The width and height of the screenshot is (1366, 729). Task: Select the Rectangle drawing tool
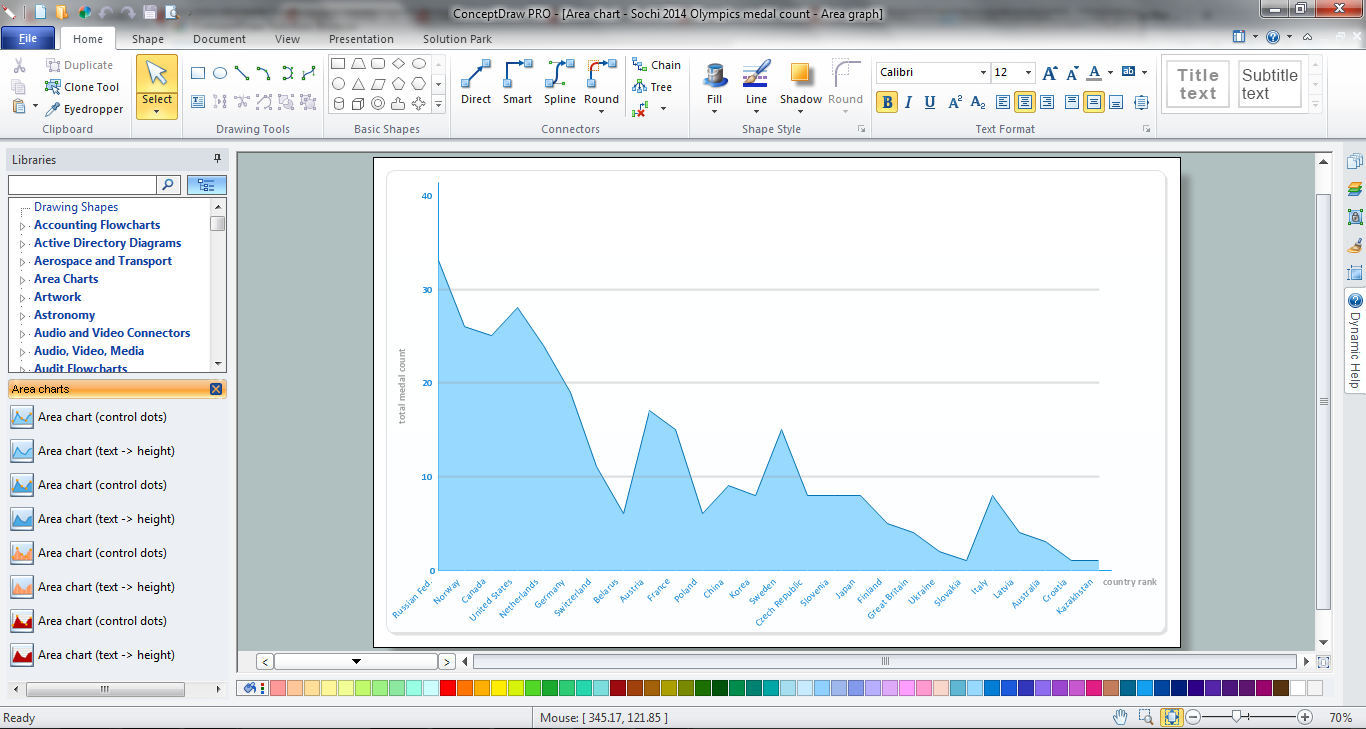198,73
